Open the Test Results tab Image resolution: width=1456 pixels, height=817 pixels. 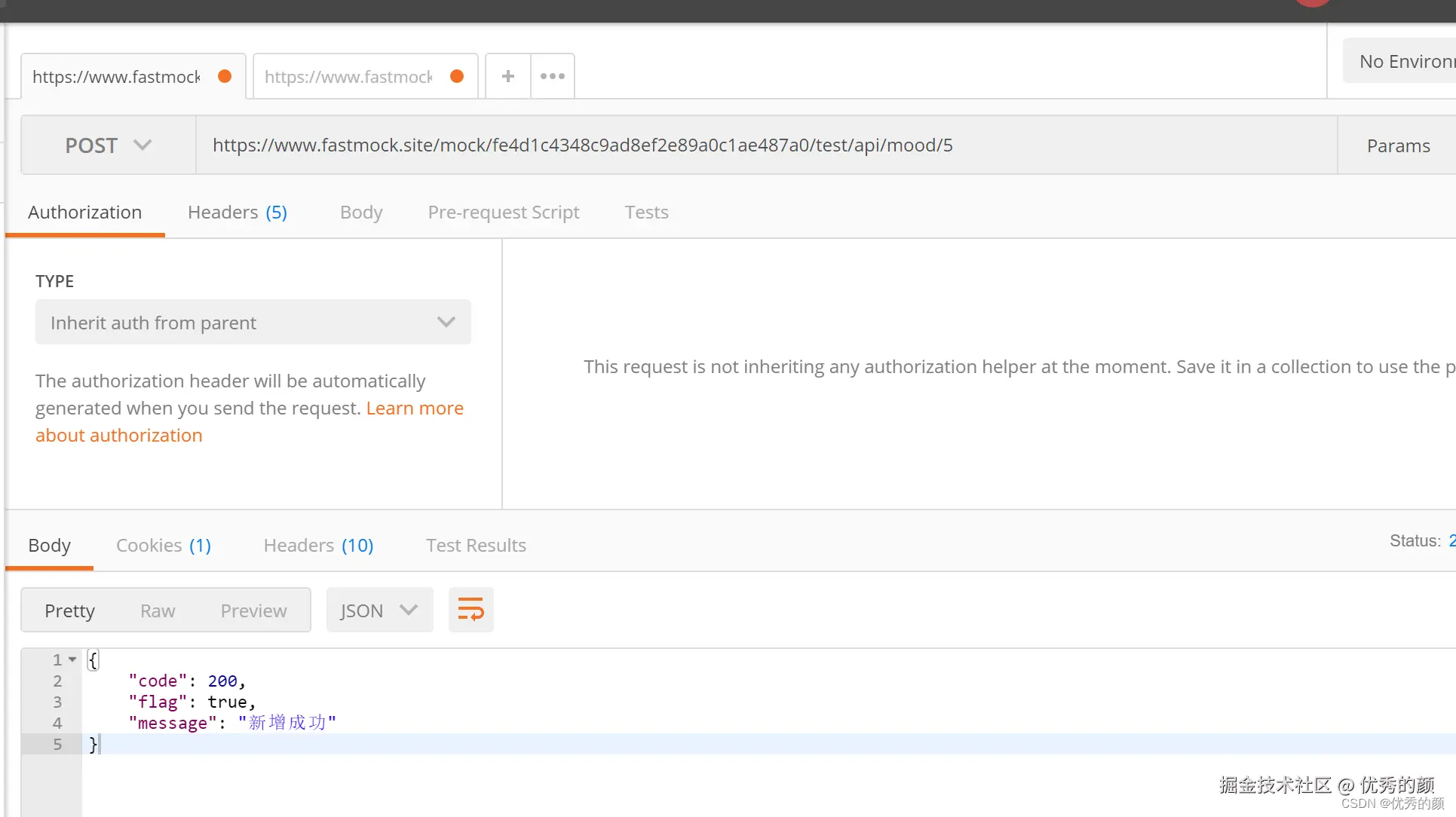pyautogui.click(x=476, y=545)
